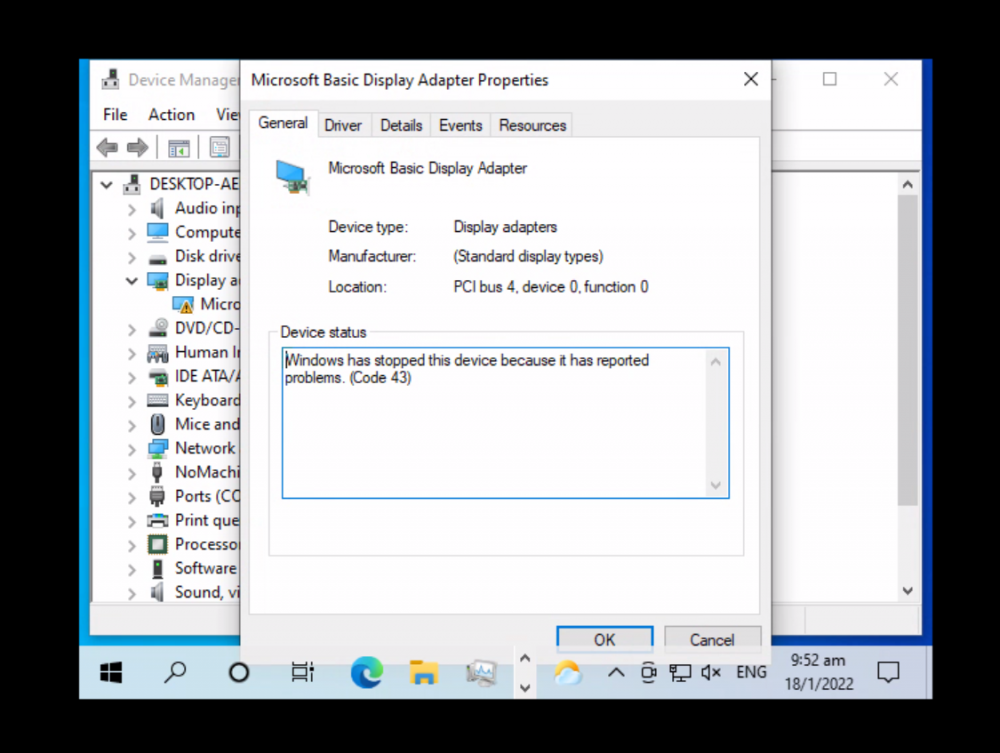Expand the Computer category
Viewport: 1000px width, 753px height.
click(131, 233)
